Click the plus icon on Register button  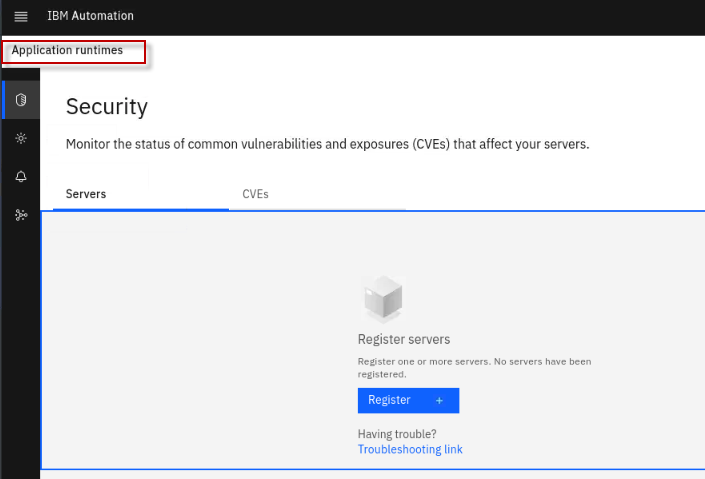click(x=439, y=400)
